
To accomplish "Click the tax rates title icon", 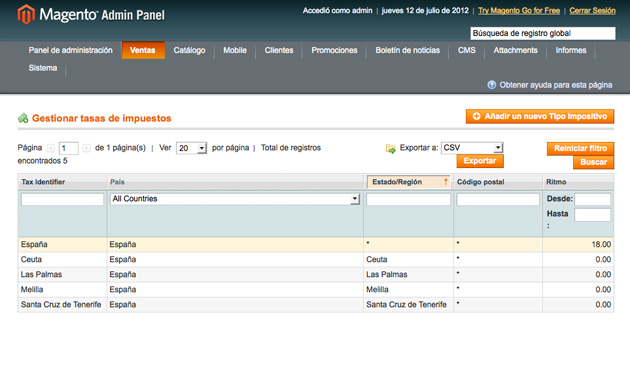I will pyautogui.click(x=23, y=118).
